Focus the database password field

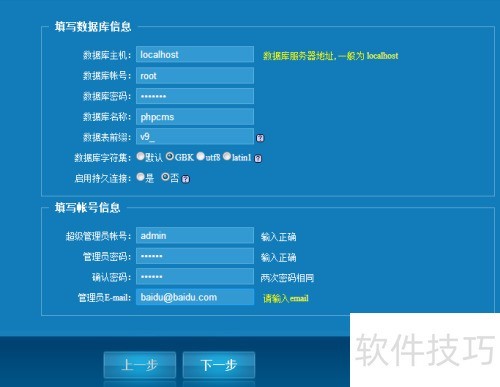(195, 96)
